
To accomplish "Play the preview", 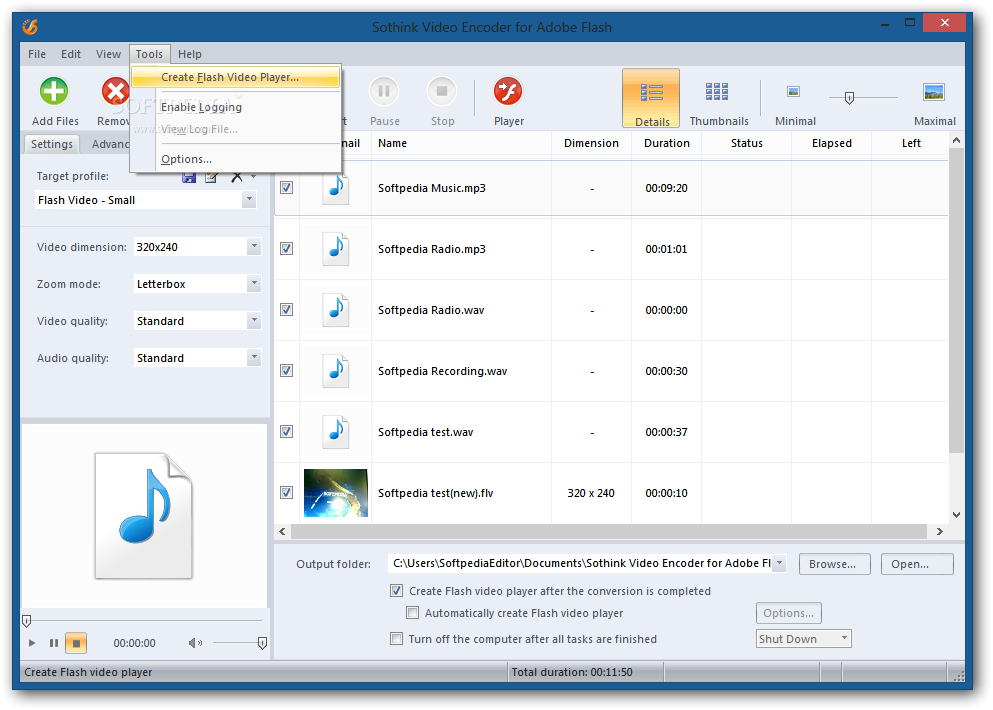I will (x=32, y=643).
